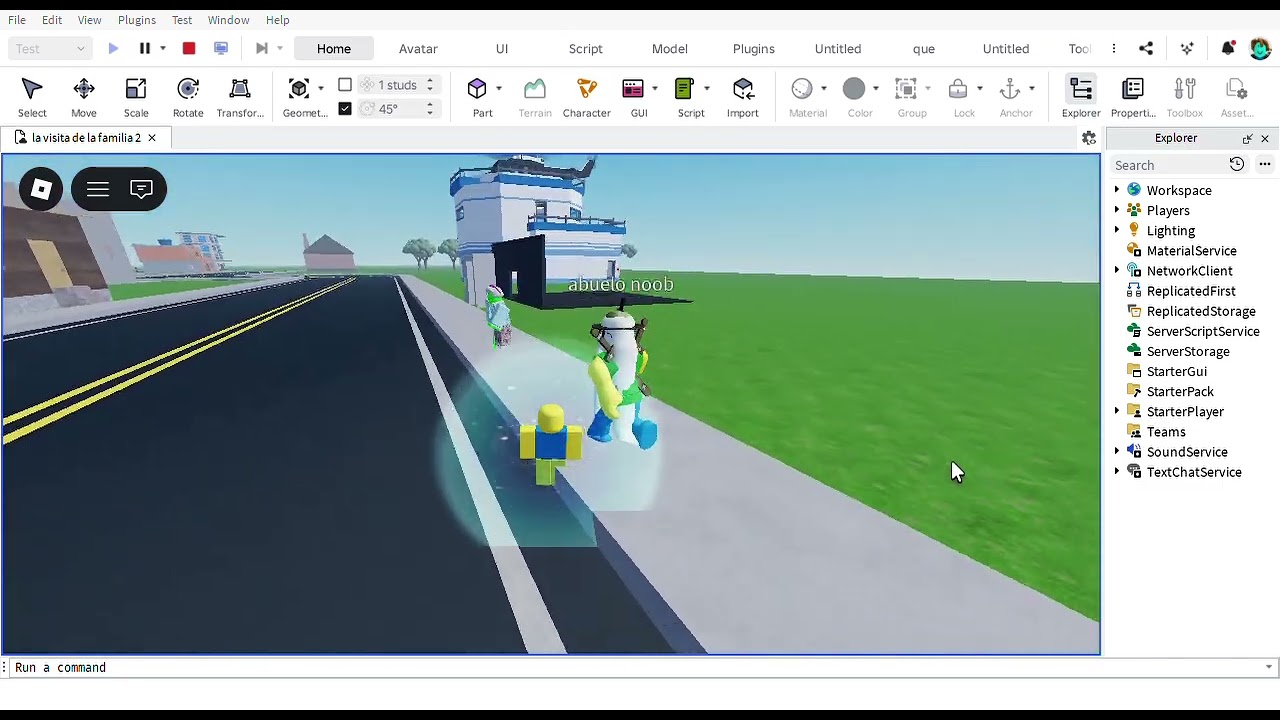Toggle the studs move snapping checkbox
The width and height of the screenshot is (1280, 720).
345,85
